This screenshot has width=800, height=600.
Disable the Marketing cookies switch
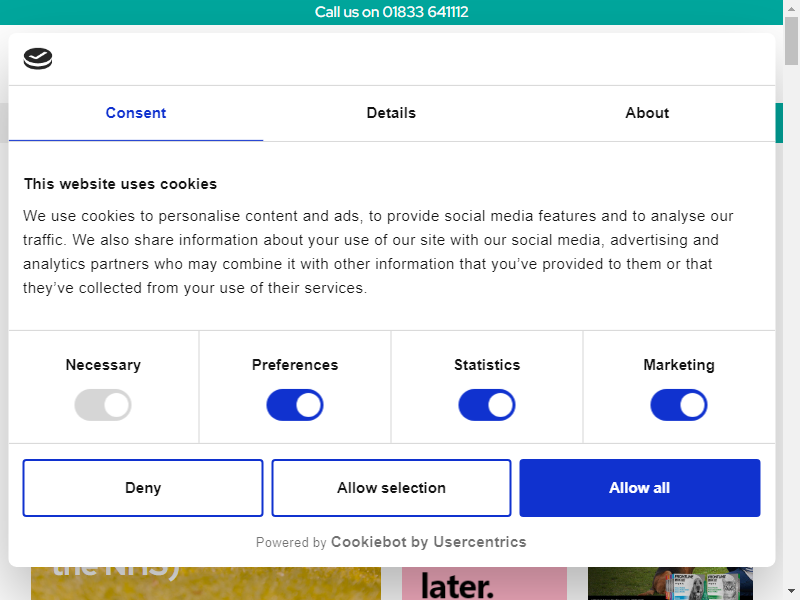(x=679, y=405)
